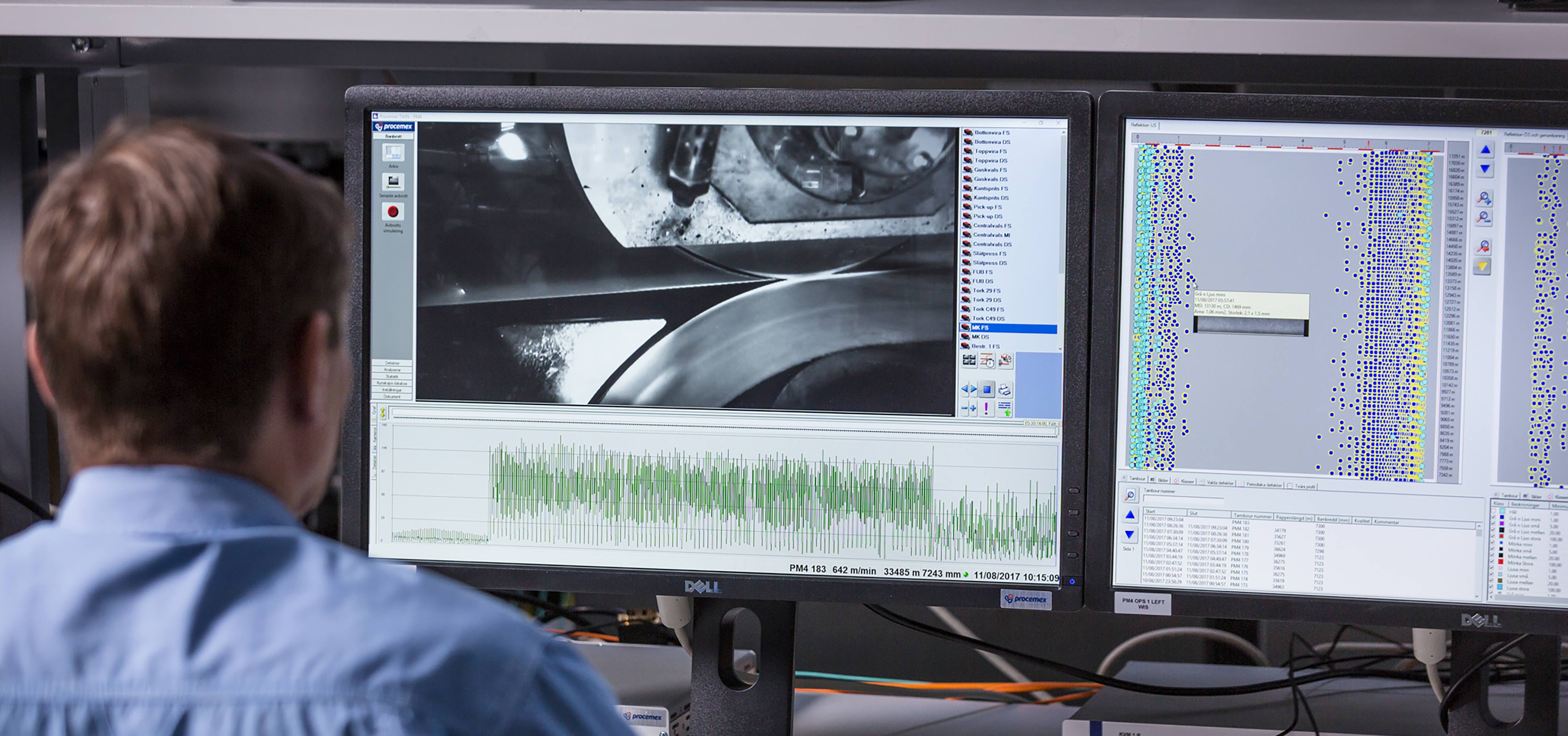Click the yellow down triangle button
This screenshot has width=1568, height=736.
pyautogui.click(x=1482, y=266)
